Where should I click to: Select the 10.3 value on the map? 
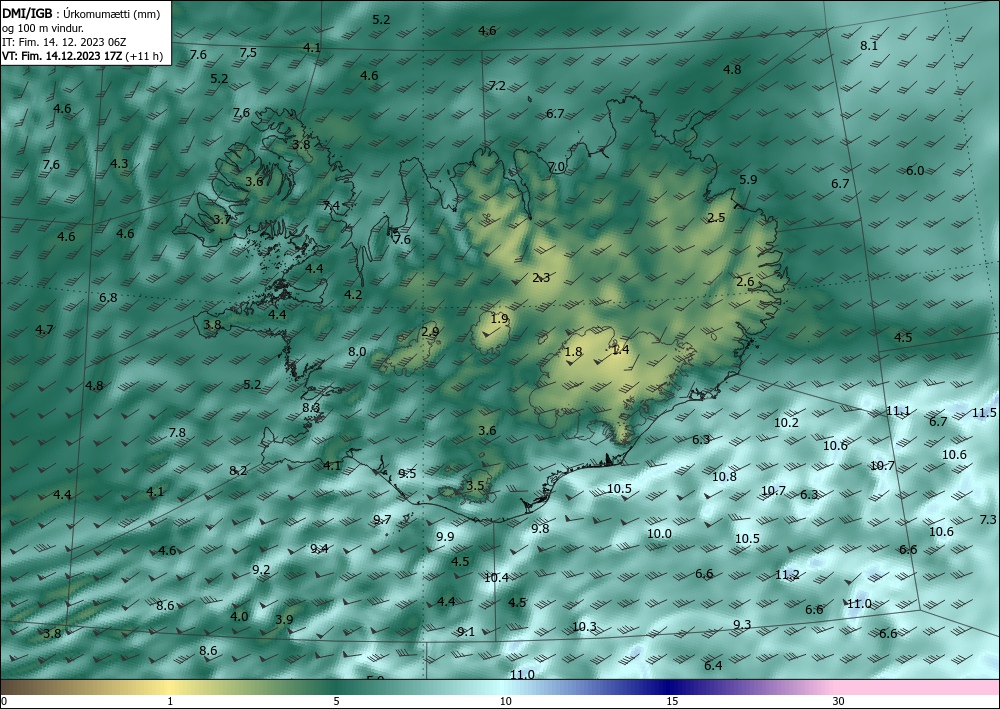pos(584,627)
